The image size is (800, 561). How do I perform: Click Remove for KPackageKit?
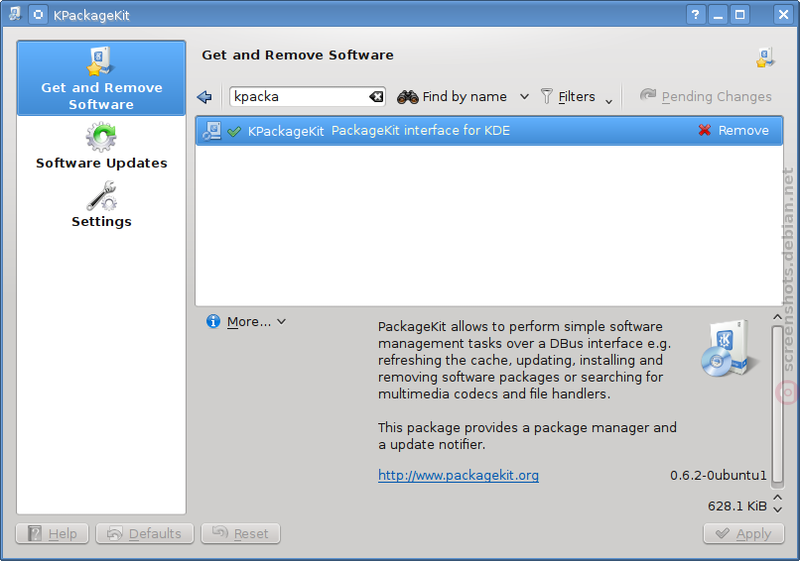[x=734, y=131]
